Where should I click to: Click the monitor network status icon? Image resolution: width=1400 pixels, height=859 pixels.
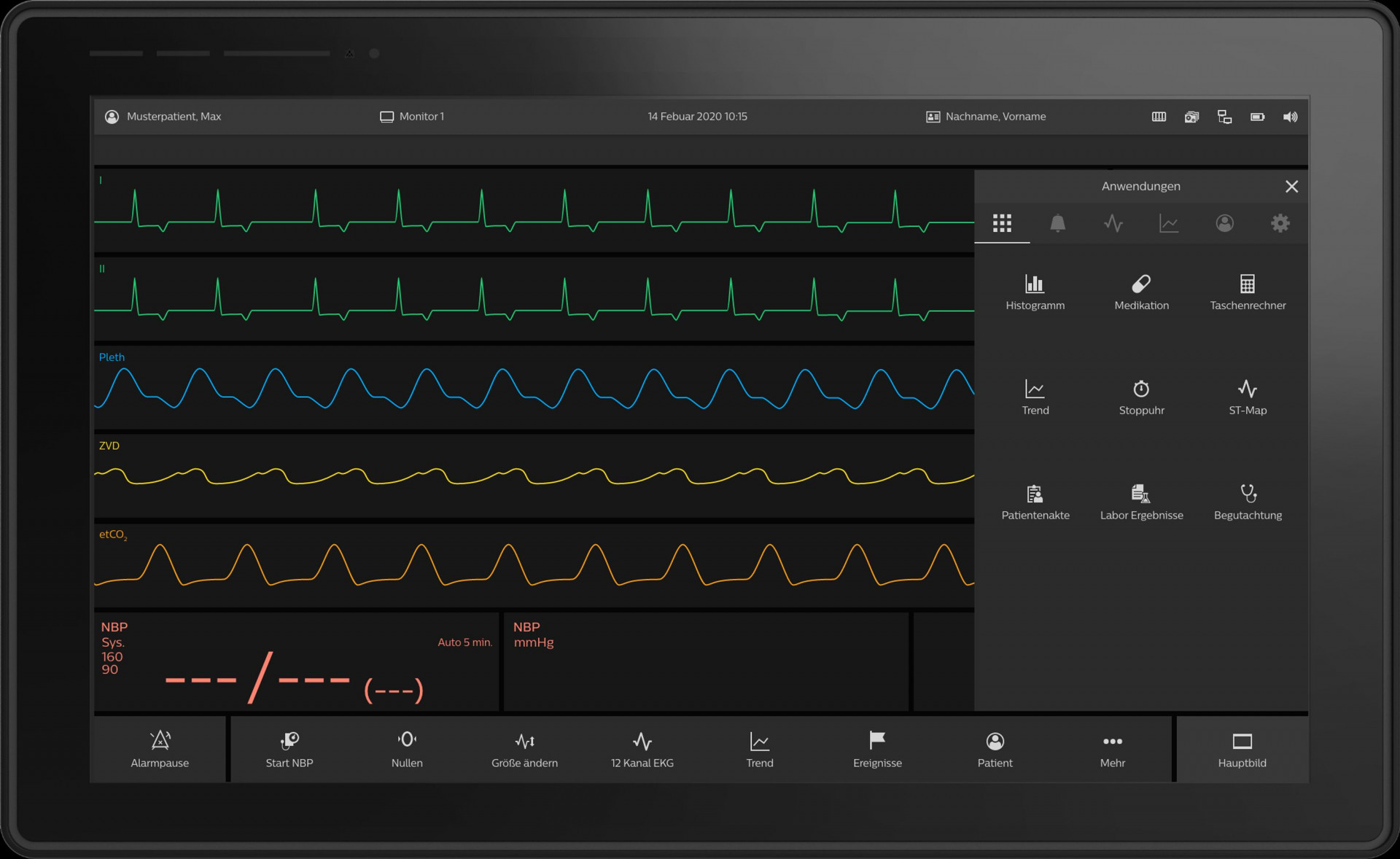pos(1224,117)
